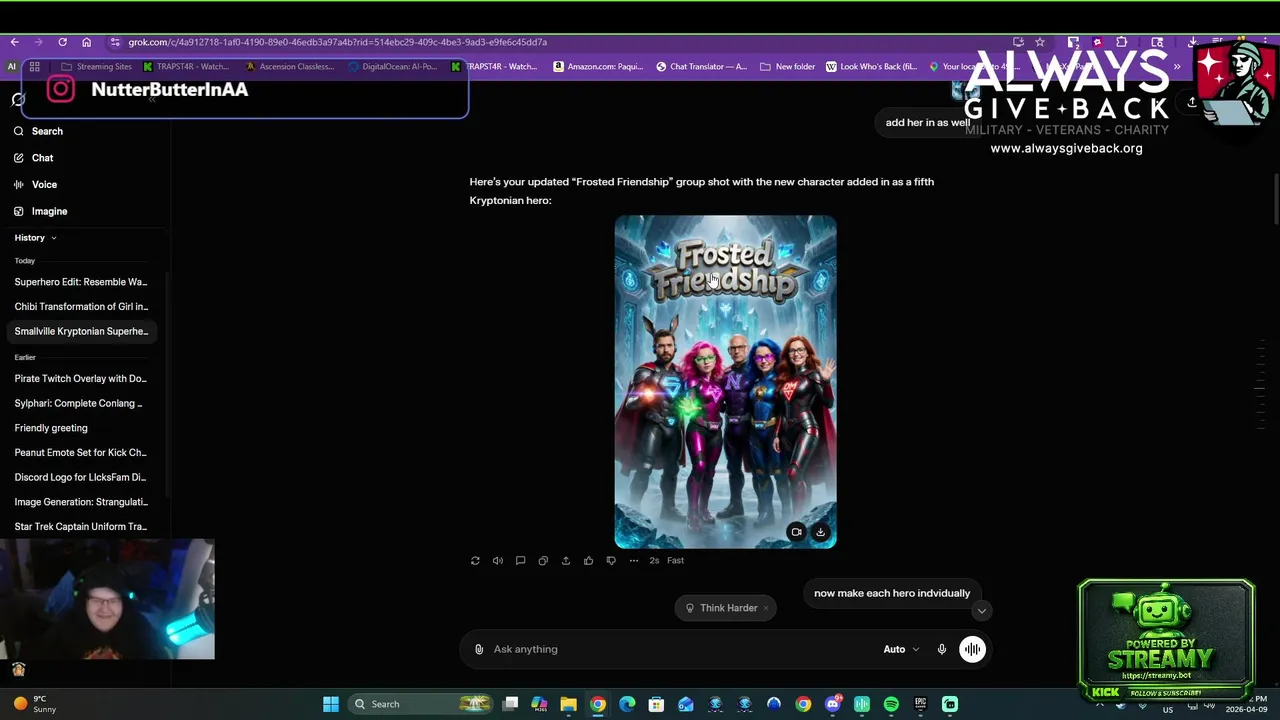Go to browser home page
The image size is (1280, 720).
coord(86,42)
